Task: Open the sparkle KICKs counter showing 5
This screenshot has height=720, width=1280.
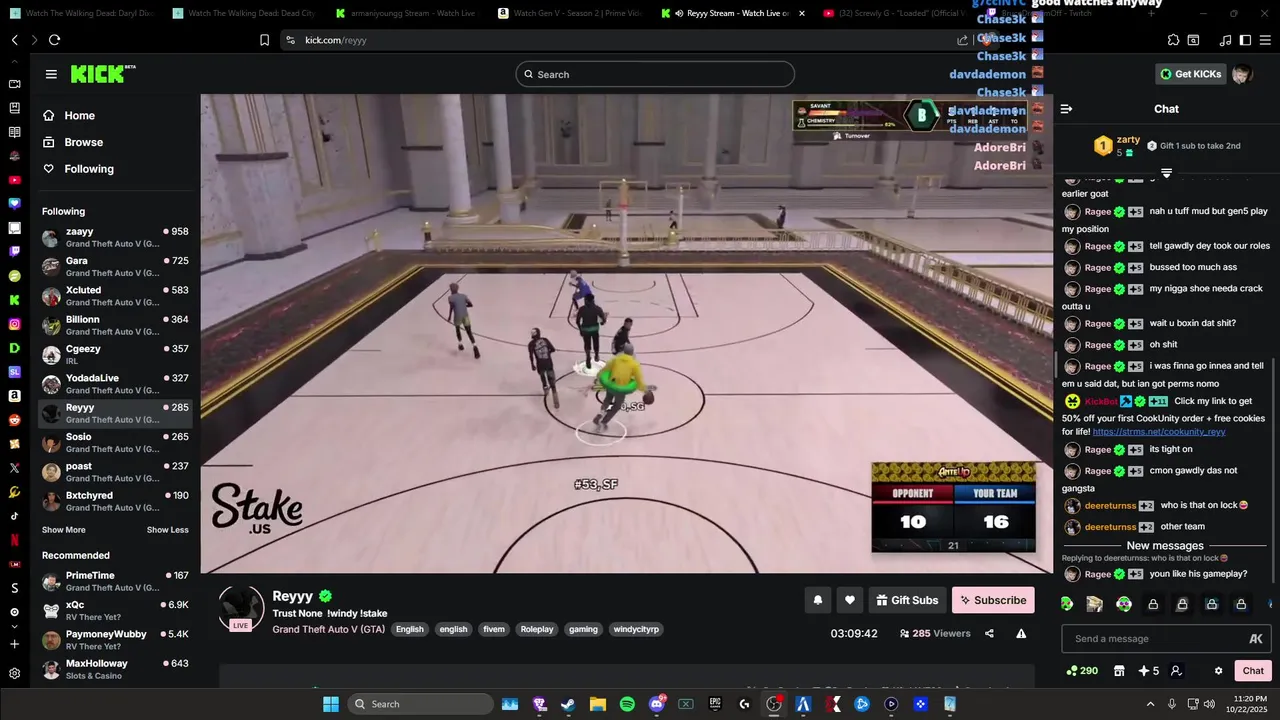Action: (1149, 671)
